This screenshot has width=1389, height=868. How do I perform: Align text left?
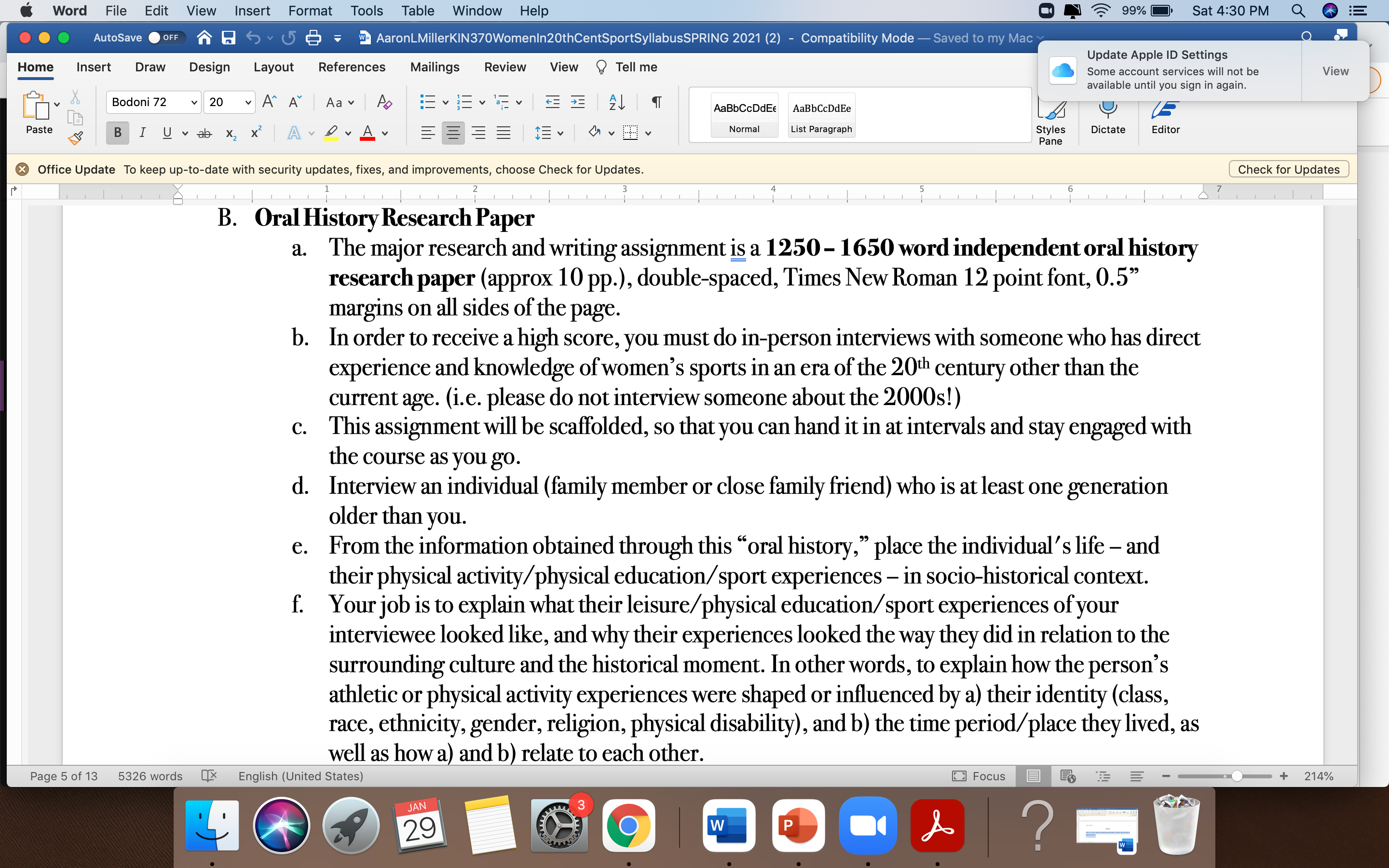click(x=428, y=133)
